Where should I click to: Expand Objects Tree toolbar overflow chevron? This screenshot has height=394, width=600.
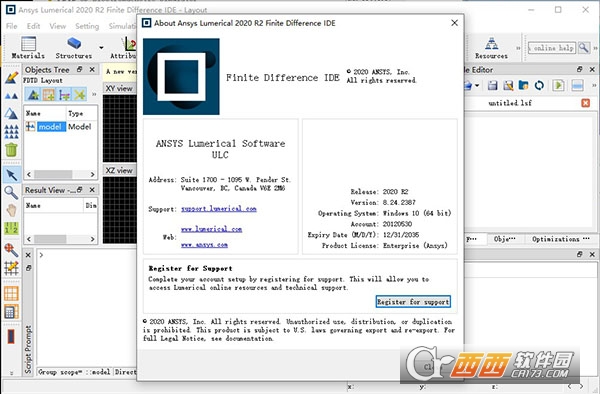pos(94,94)
